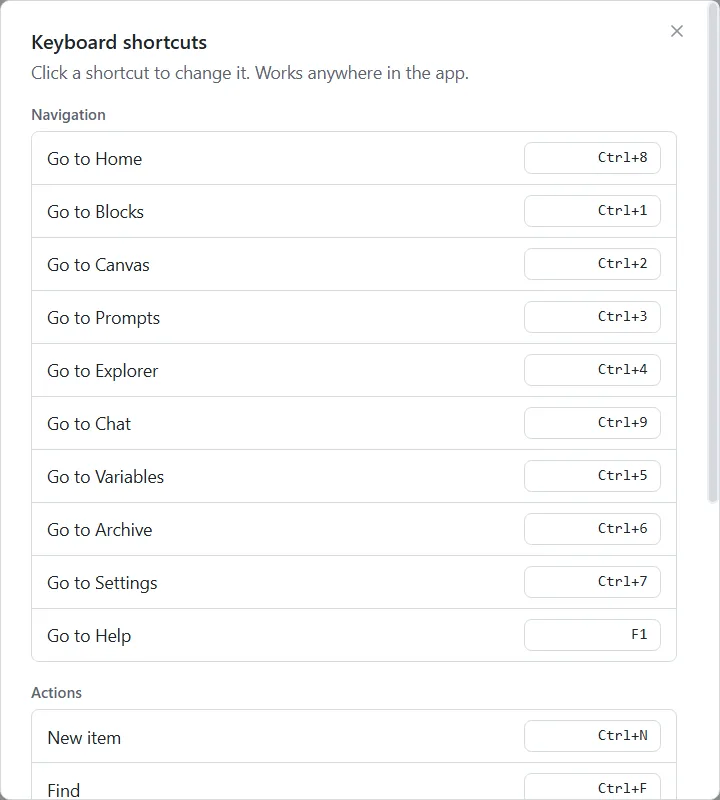The height and width of the screenshot is (800, 720).
Task: Change the Go to Home shortcut Ctrl+8
Action: click(x=592, y=158)
